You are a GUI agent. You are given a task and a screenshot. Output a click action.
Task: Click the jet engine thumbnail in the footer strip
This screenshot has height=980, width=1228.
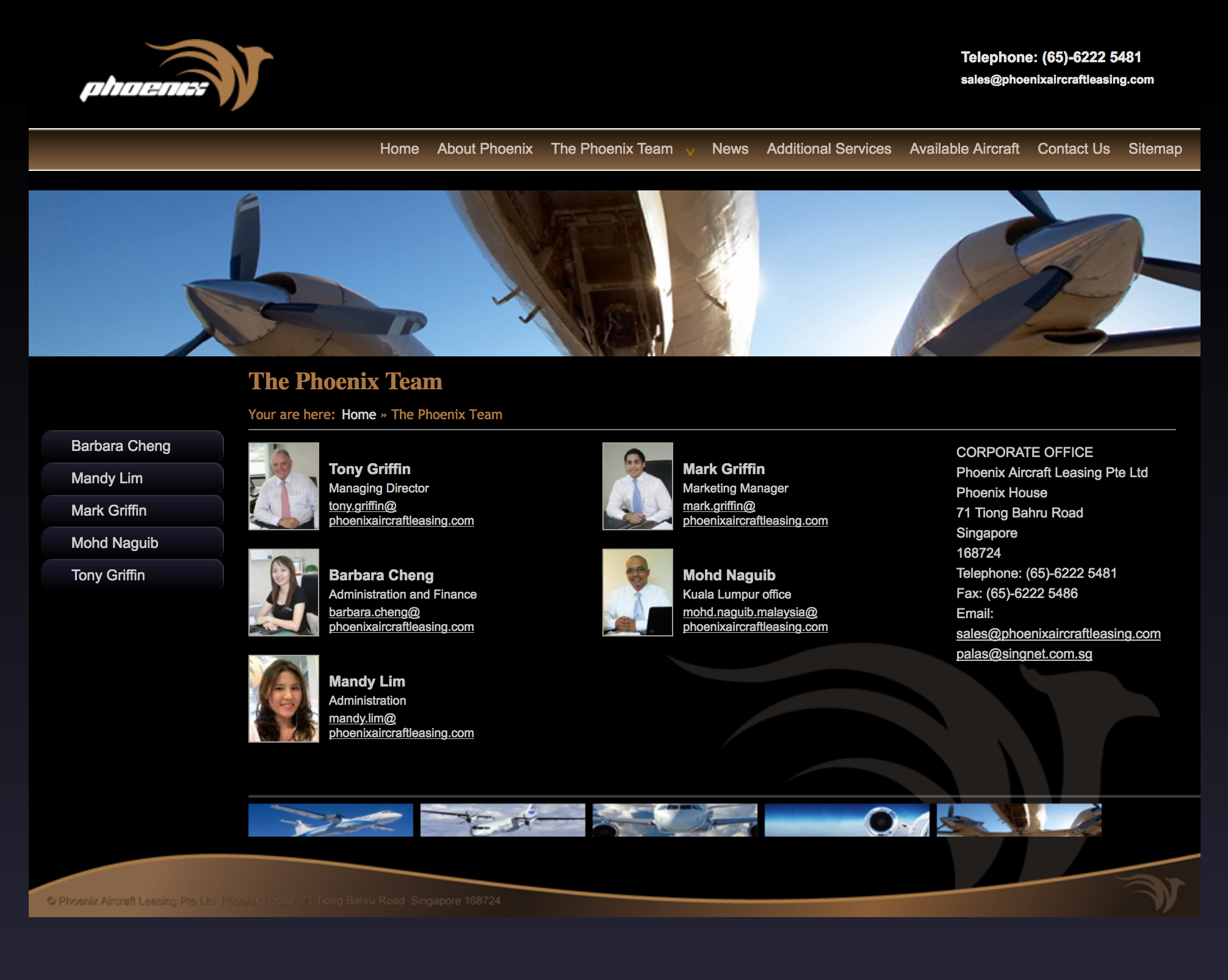[847, 820]
